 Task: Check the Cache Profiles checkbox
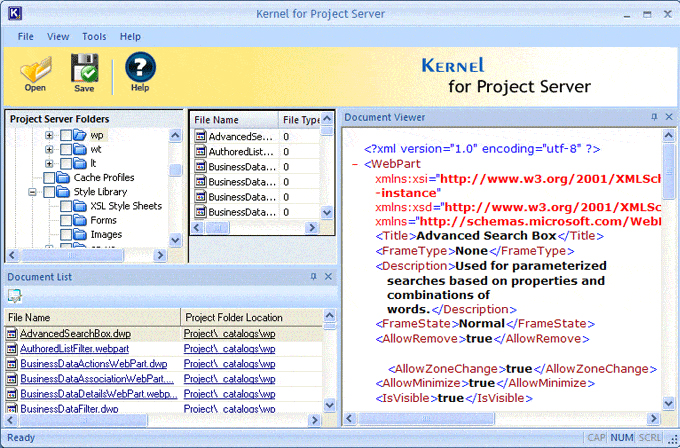tap(49, 178)
